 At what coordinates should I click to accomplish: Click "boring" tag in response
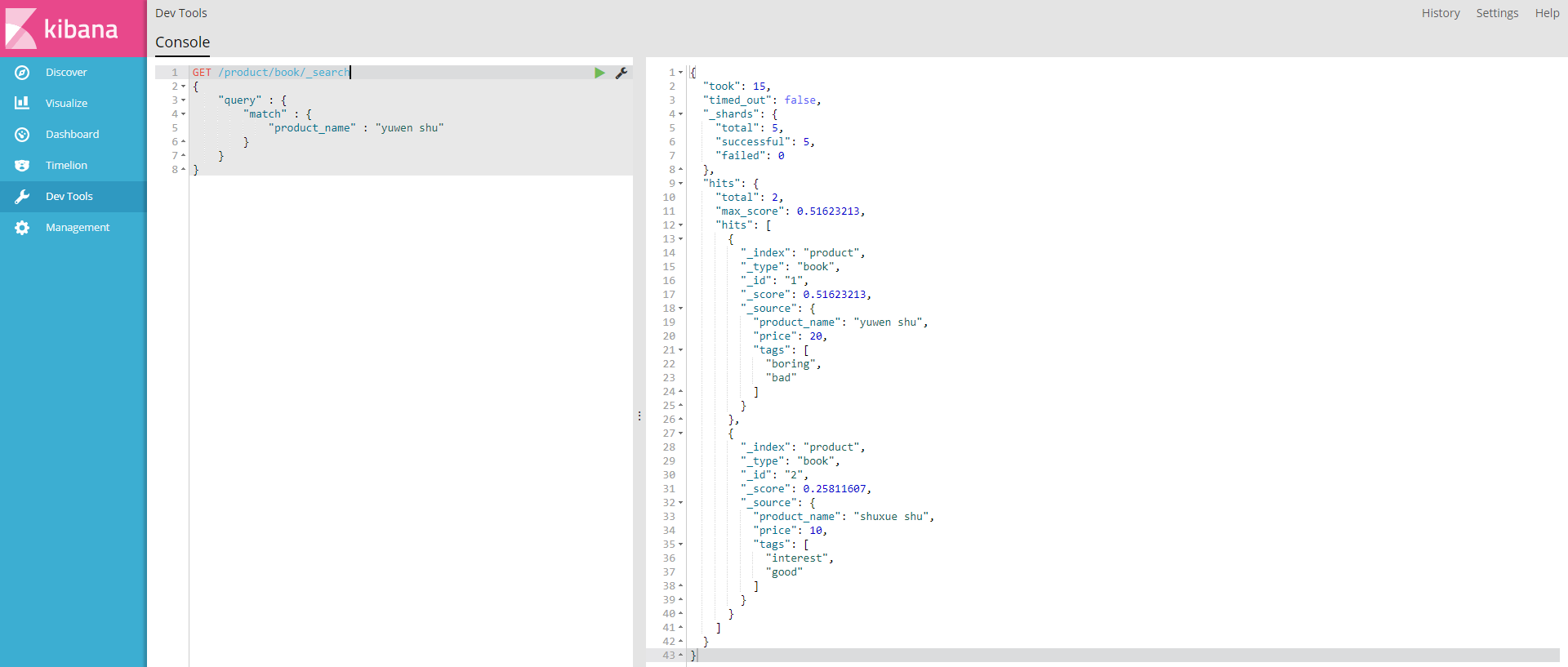(791, 364)
